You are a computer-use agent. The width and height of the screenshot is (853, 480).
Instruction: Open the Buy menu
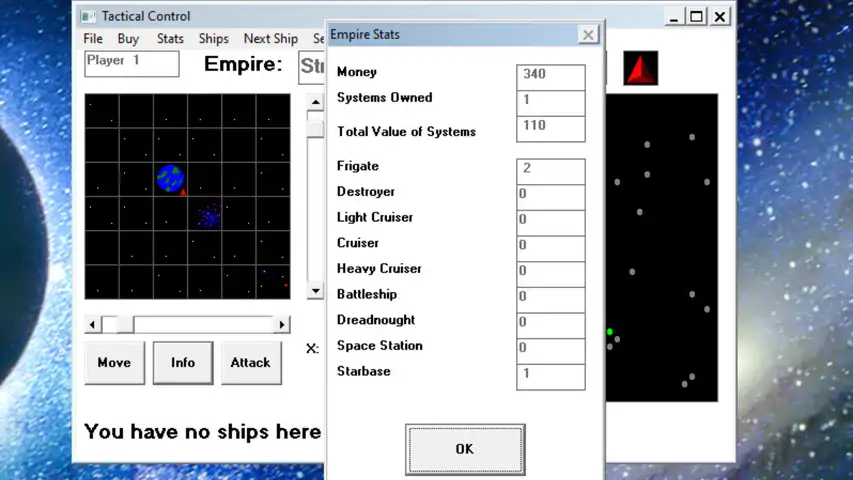128,39
